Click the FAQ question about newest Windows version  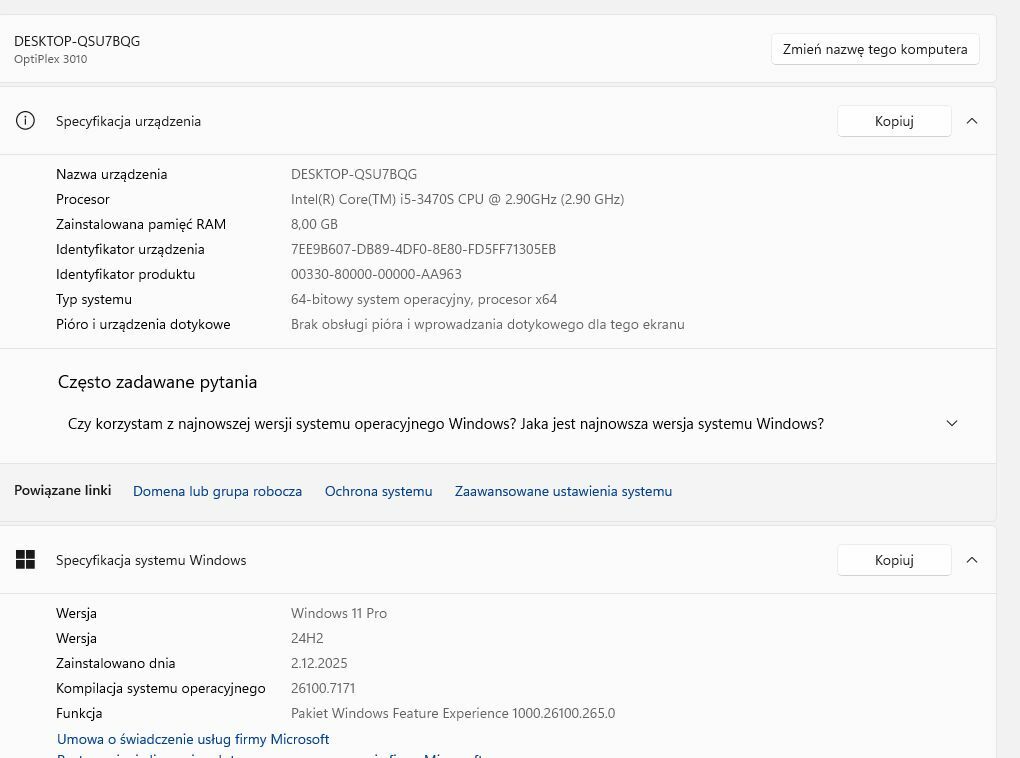click(x=445, y=424)
